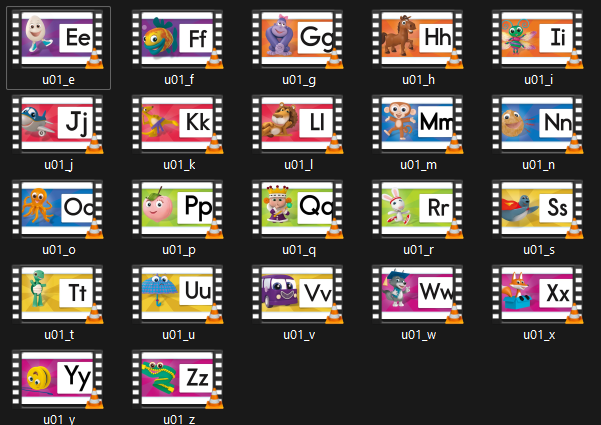Click the file name u01_h
The height and width of the screenshot is (425, 601).
tap(419, 80)
